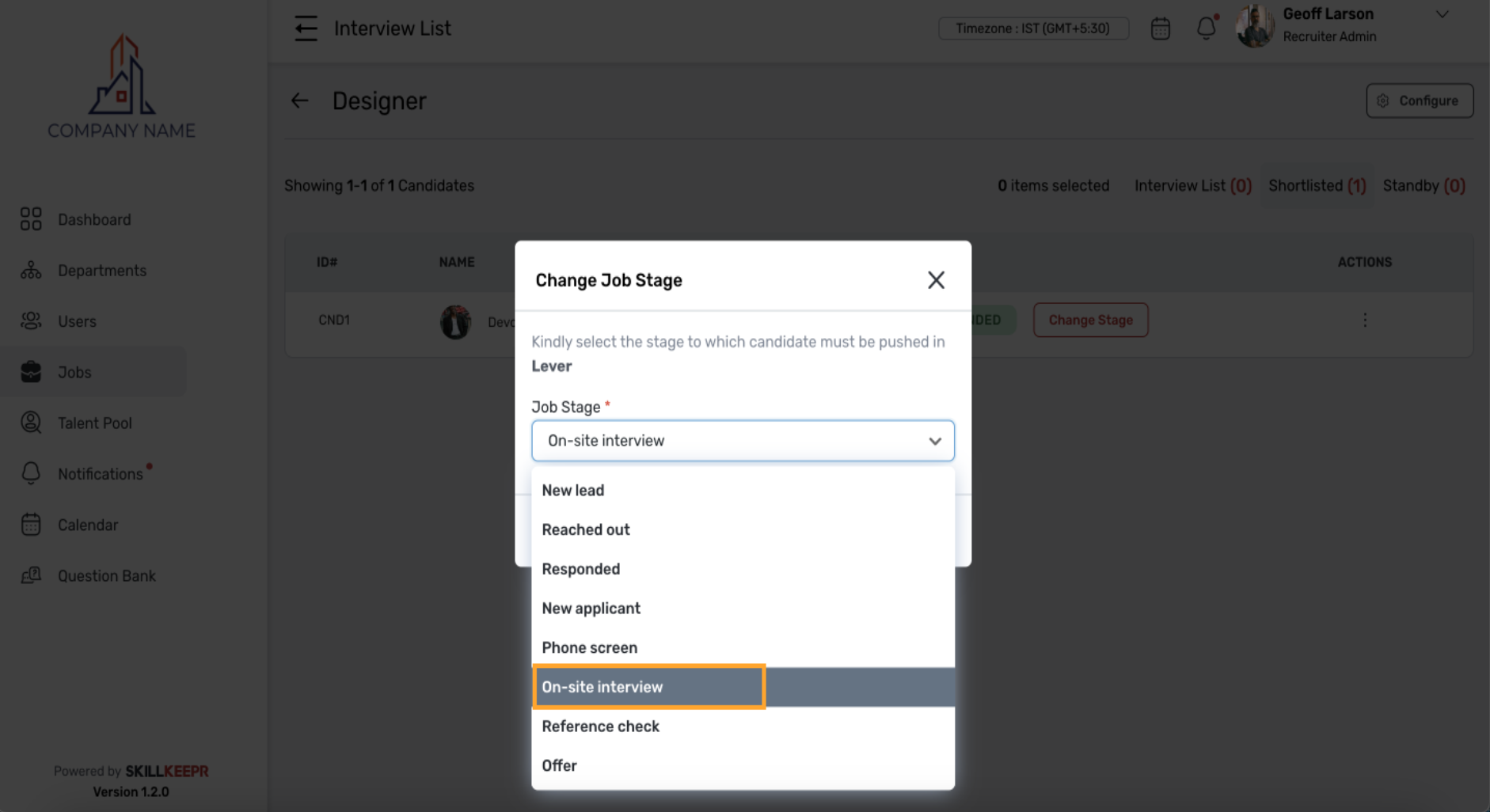Select the Users icon in sidebar
This screenshot has height=812, width=1490.
pos(30,321)
